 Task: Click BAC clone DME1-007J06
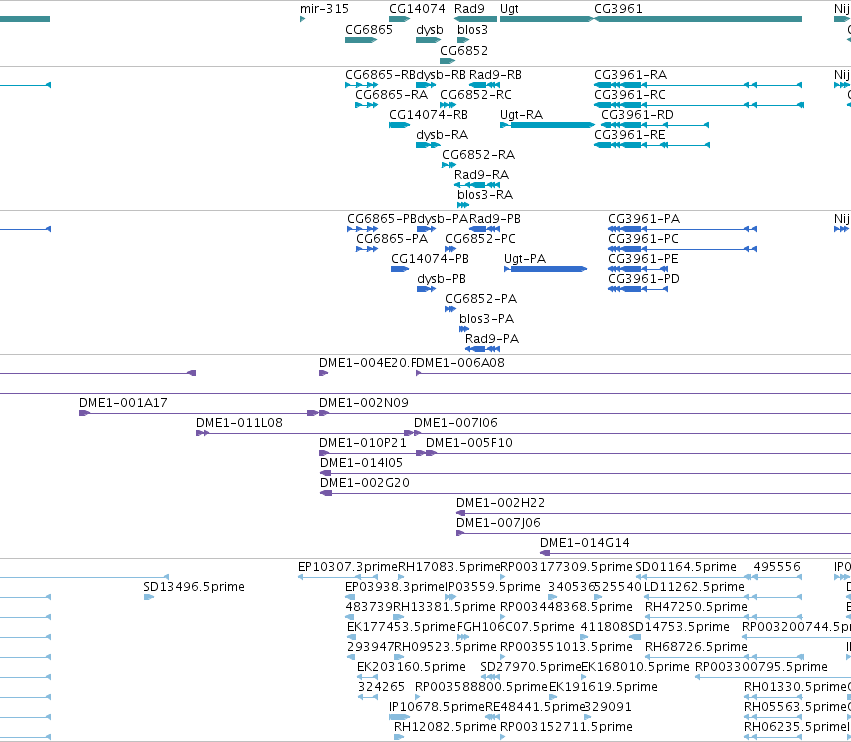click(x=653, y=534)
